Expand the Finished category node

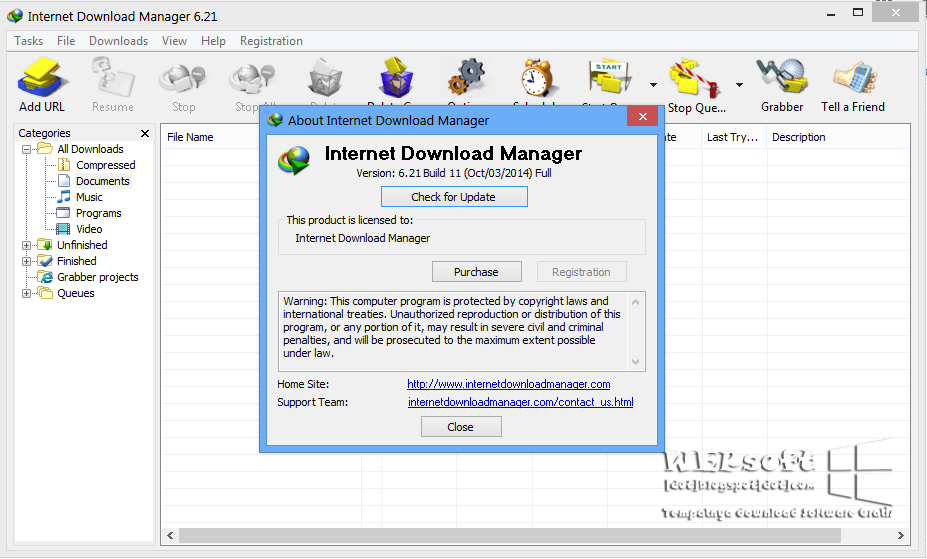pos(26,261)
